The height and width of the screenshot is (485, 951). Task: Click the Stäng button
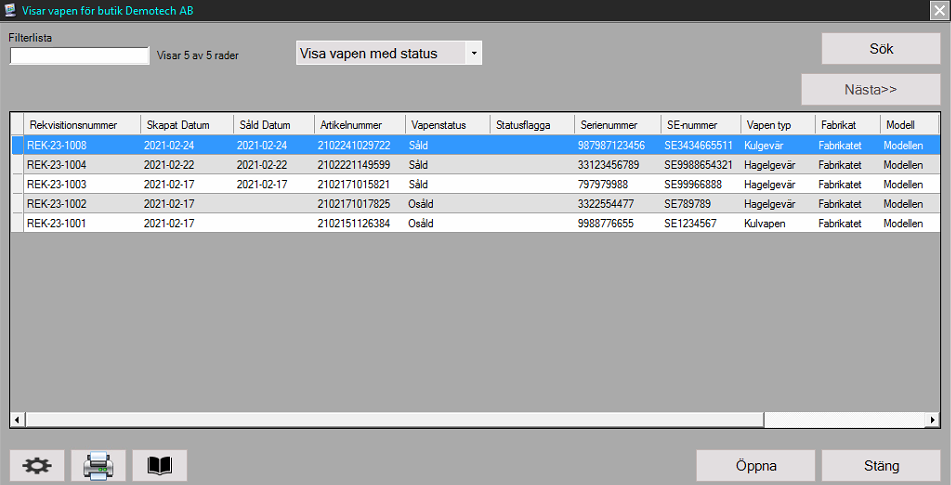coord(881,465)
